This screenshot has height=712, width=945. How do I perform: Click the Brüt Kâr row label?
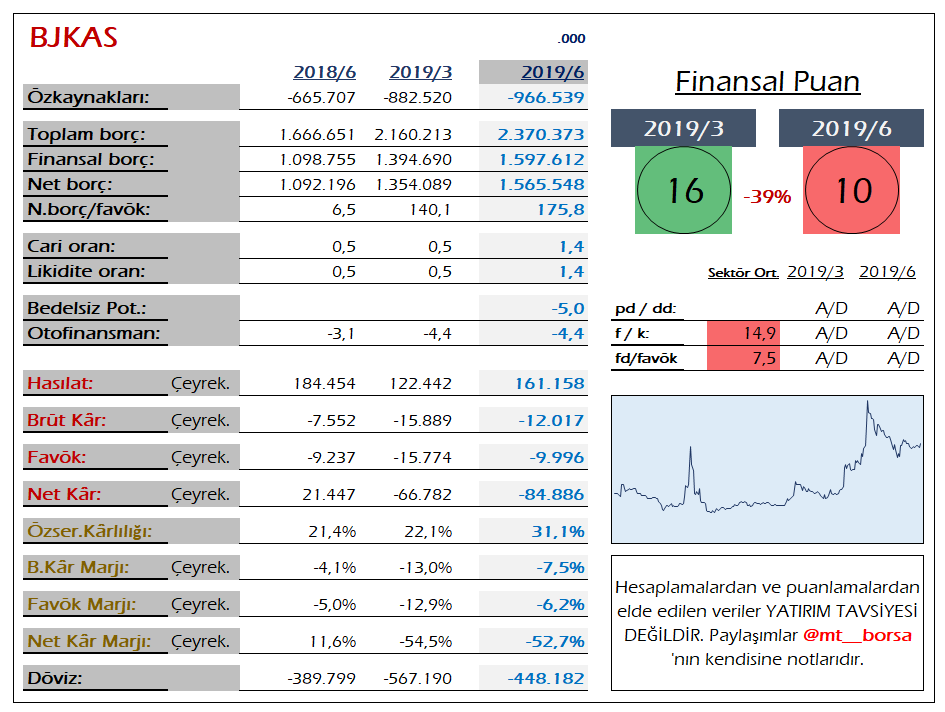(66, 420)
